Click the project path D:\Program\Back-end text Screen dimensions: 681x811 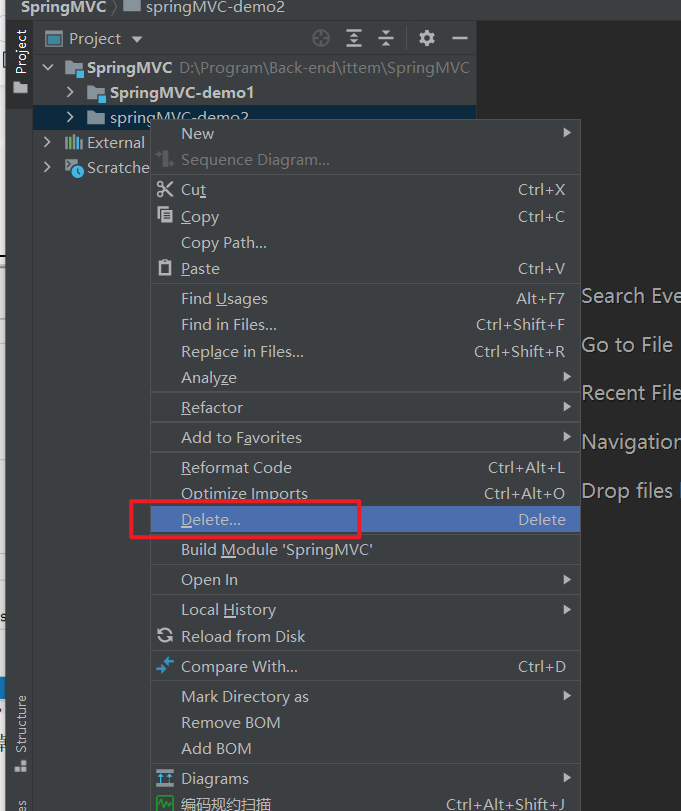(x=324, y=68)
